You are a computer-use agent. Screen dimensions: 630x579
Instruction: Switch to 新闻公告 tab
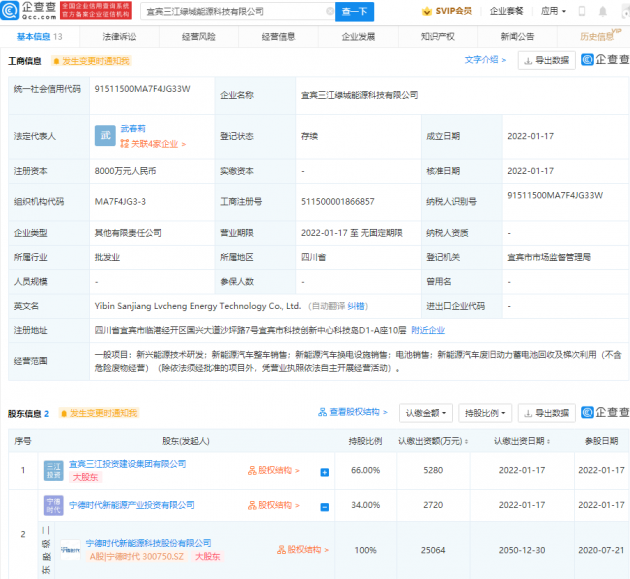(x=517, y=37)
